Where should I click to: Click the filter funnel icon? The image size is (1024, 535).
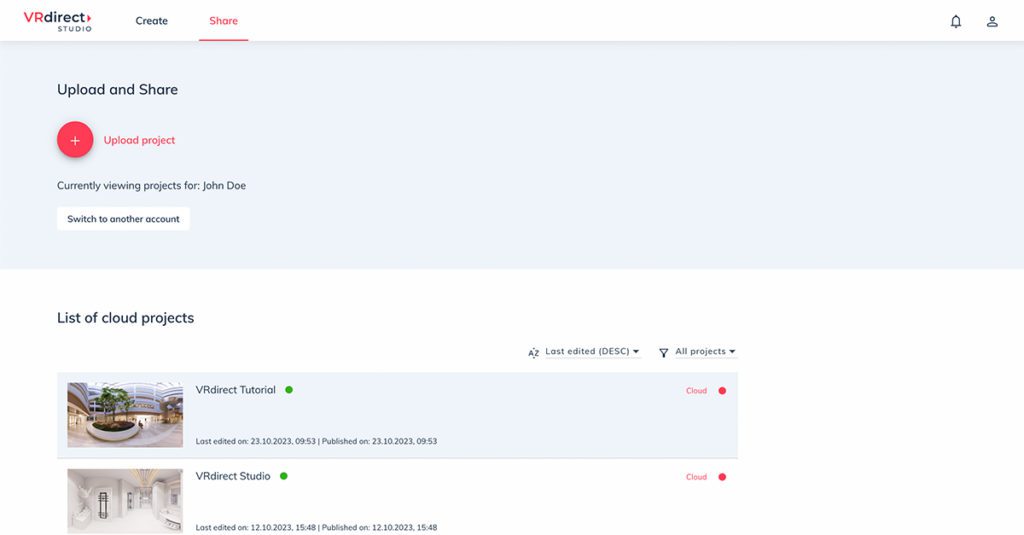click(x=664, y=353)
